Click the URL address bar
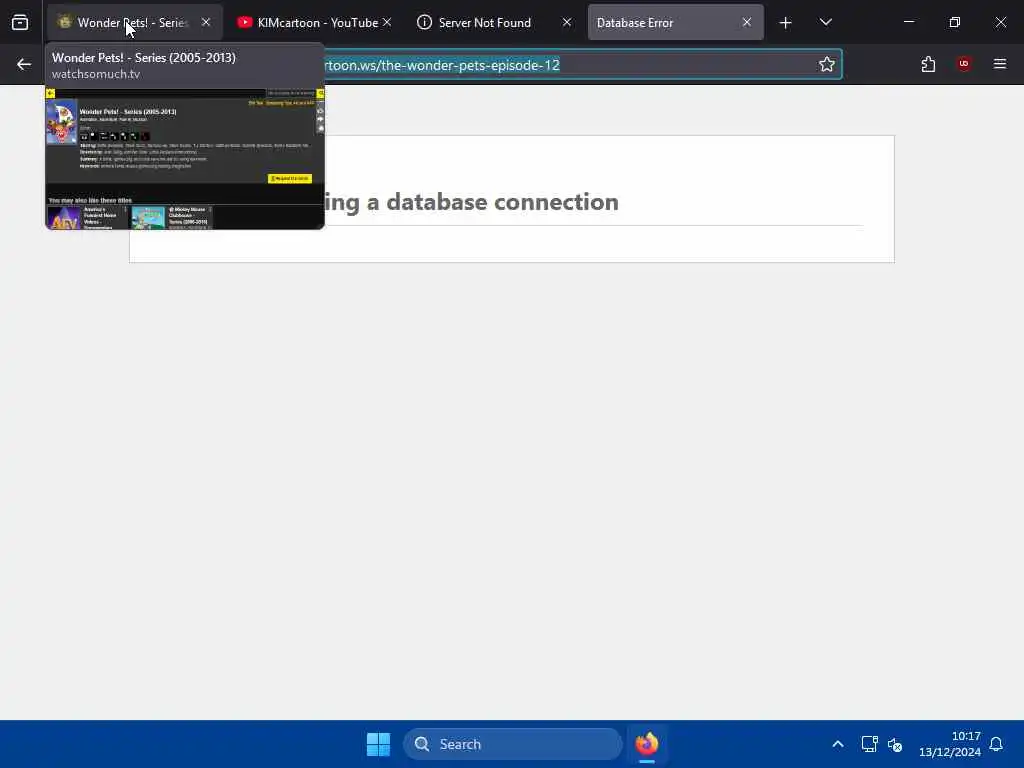 click(x=568, y=65)
